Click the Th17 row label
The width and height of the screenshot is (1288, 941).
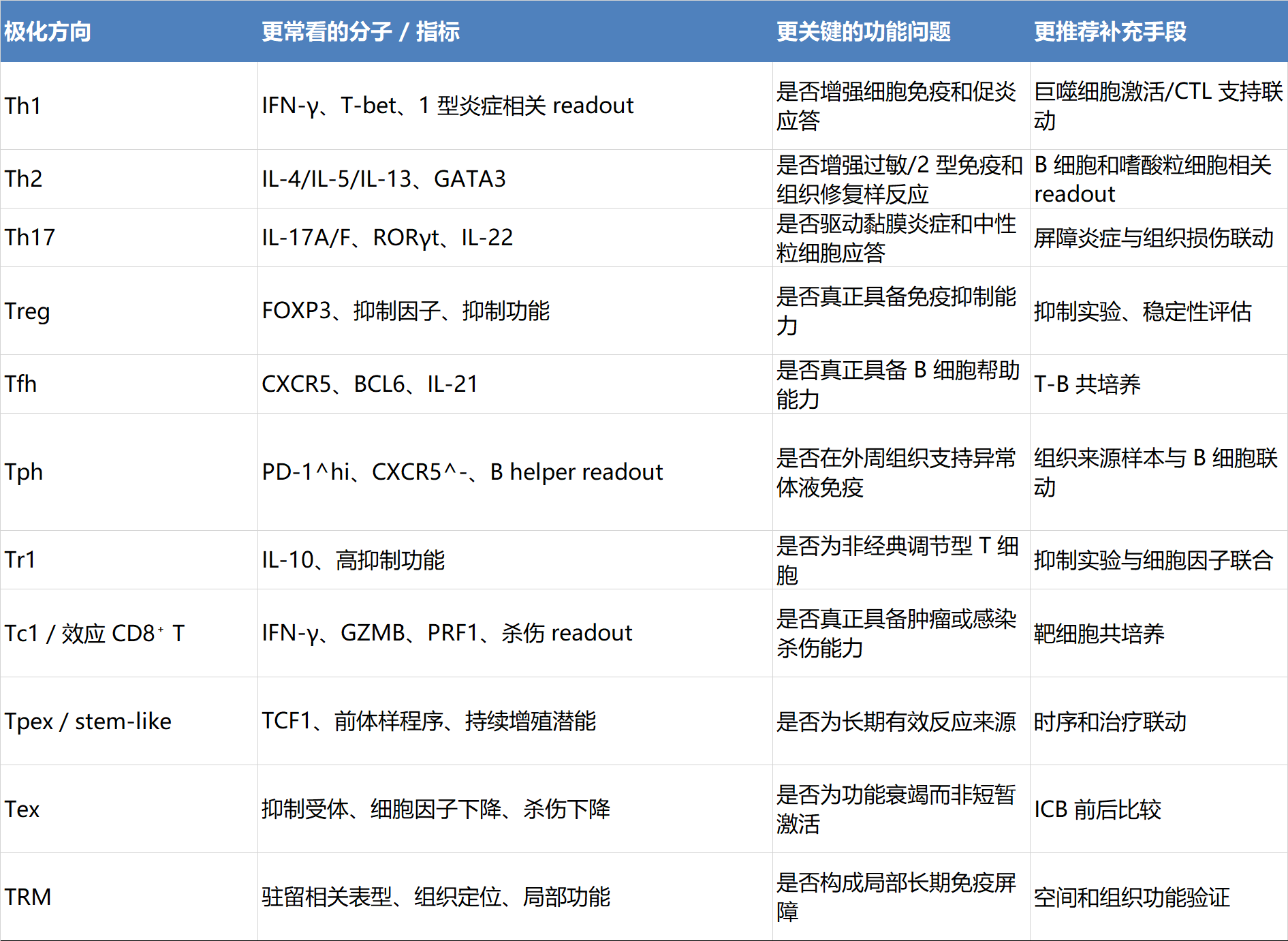point(29,237)
